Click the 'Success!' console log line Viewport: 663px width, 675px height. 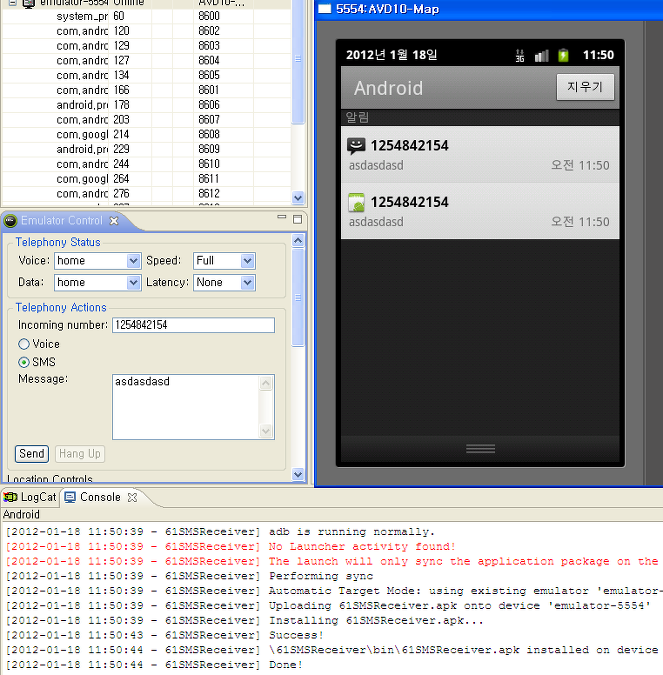click(x=296, y=635)
